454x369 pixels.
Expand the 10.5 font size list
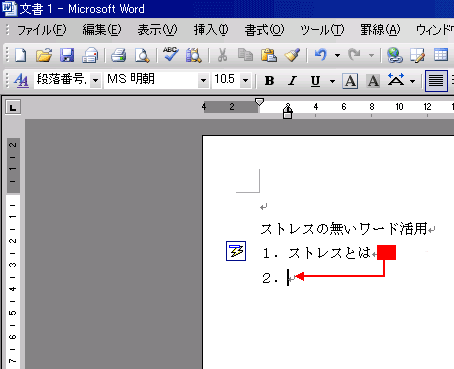coord(246,80)
